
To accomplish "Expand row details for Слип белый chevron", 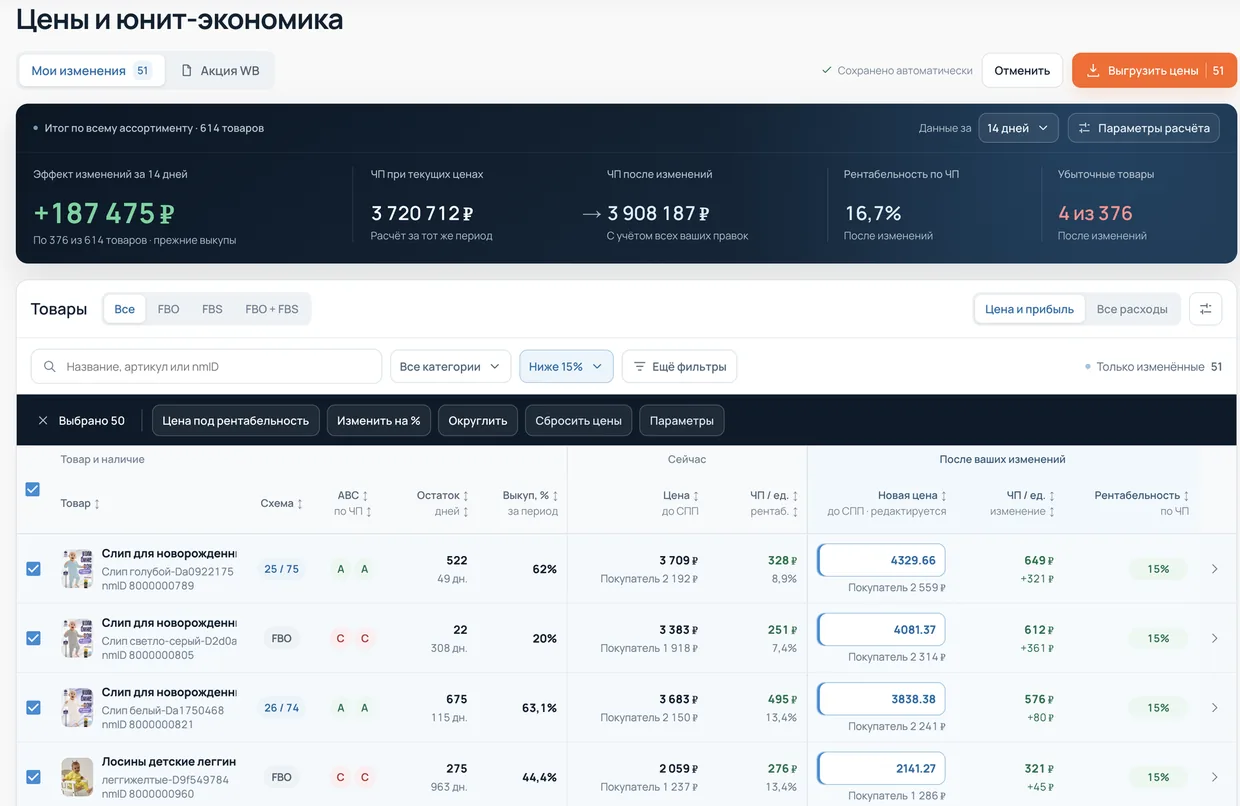I will (1215, 708).
